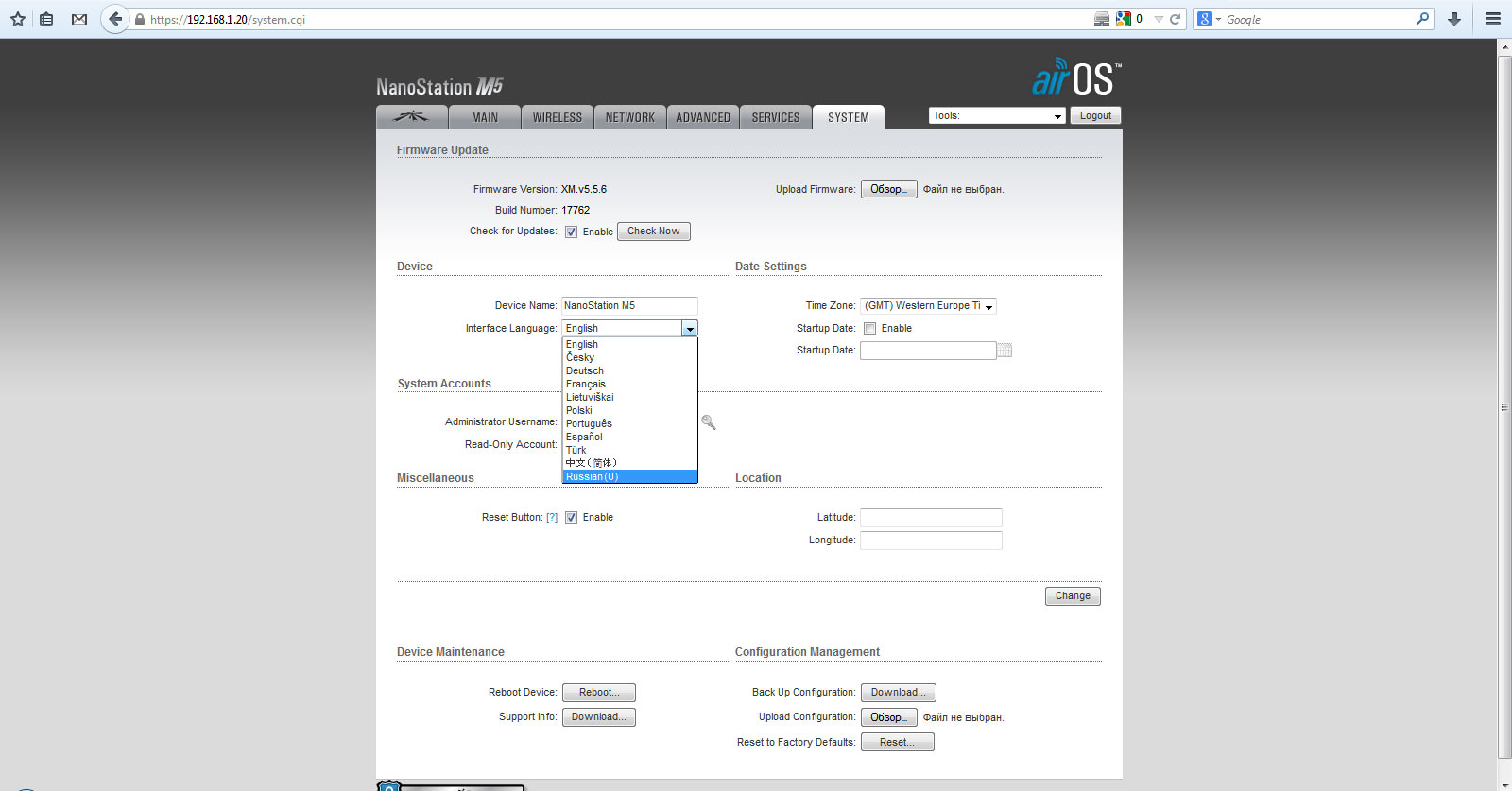This screenshot has width=1512, height=791.
Task: Open the browser downloads arrow
Action: (x=1454, y=19)
